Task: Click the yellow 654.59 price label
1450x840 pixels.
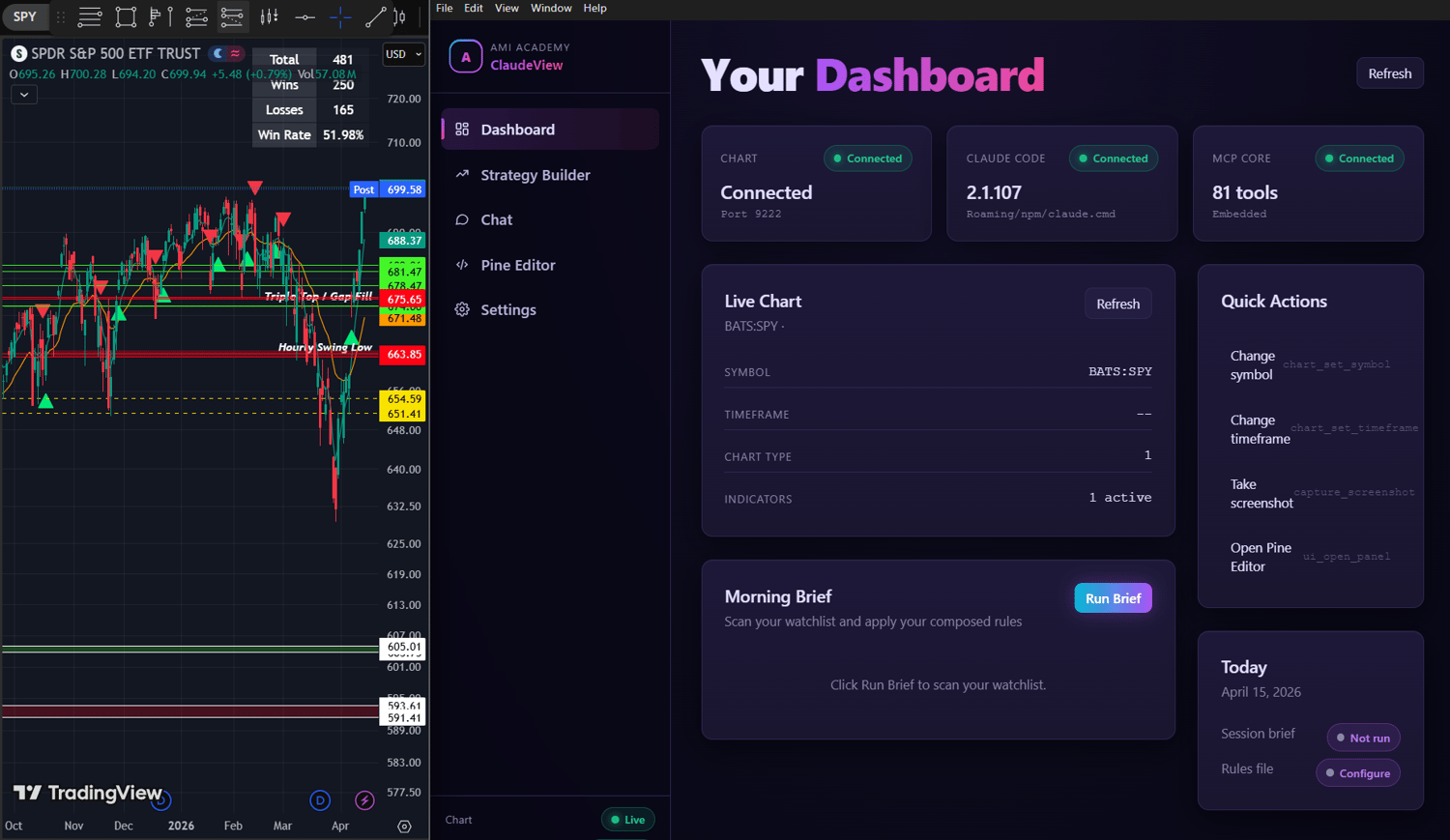Action: click(403, 398)
